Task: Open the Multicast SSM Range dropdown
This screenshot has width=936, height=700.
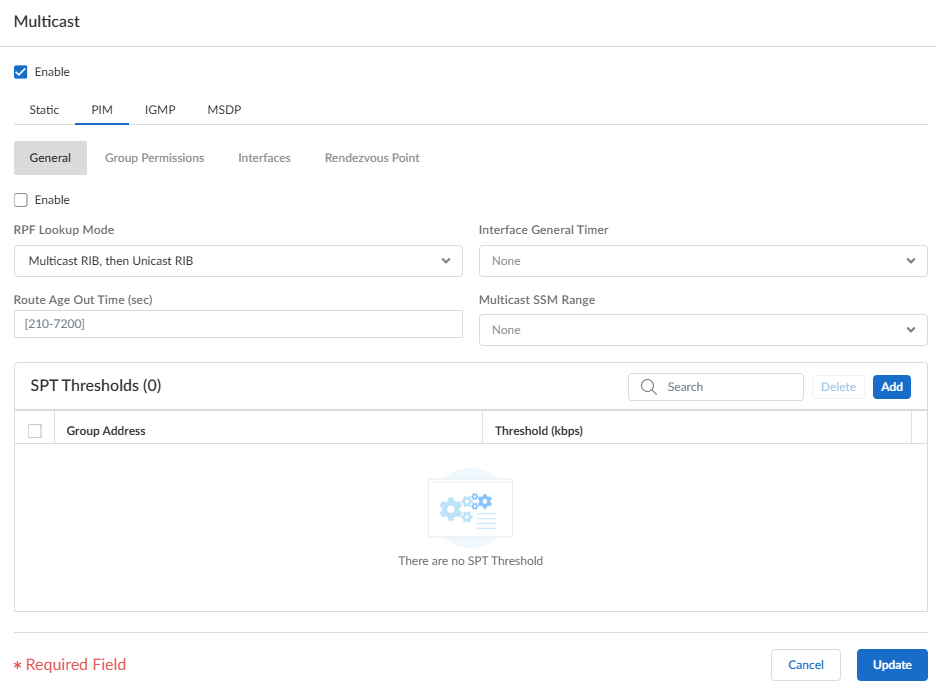Action: point(703,330)
